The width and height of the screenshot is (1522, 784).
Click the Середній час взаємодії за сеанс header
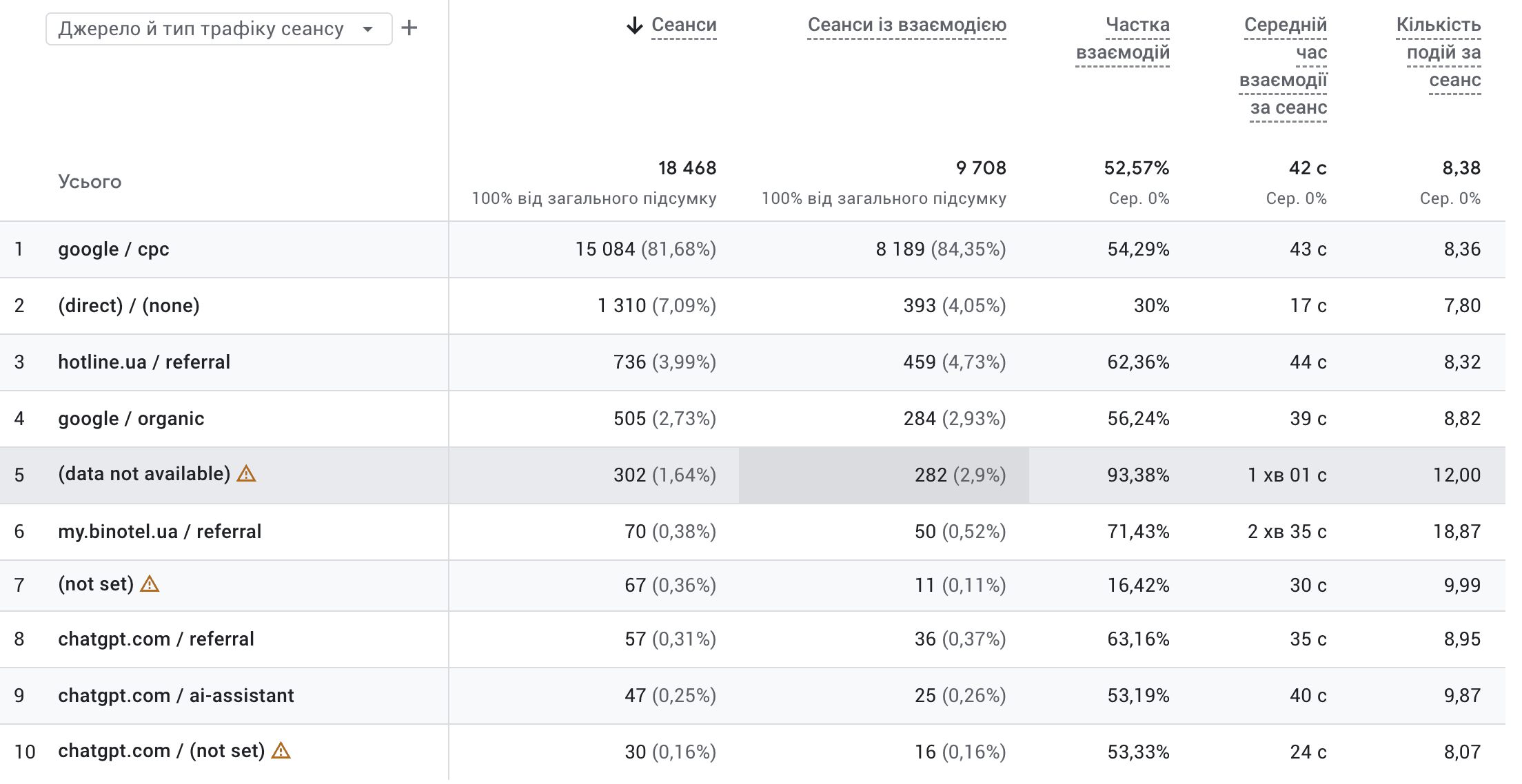[1283, 67]
